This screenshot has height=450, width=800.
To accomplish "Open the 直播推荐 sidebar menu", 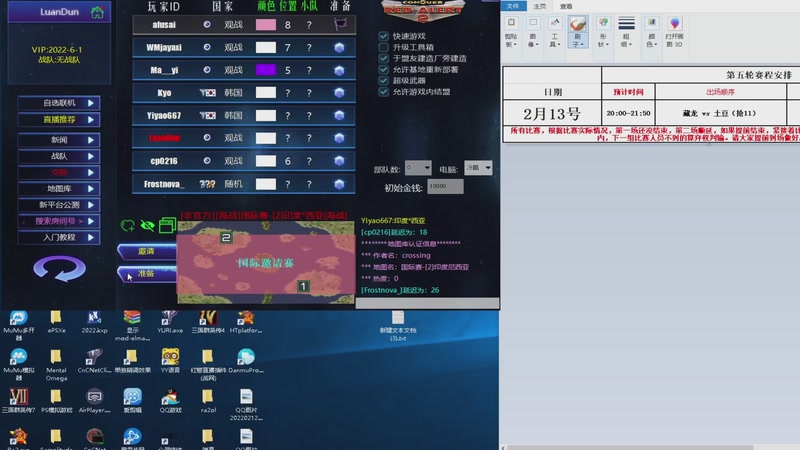I will 59,119.
